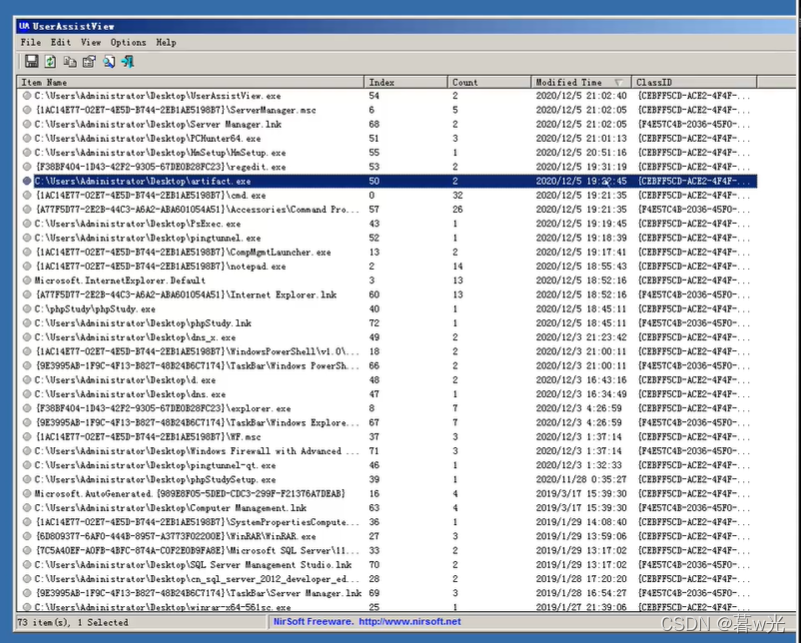Click the circle icon beside PCHunter64.exe row
Screen dimensions: 801x643
pos(27,138)
